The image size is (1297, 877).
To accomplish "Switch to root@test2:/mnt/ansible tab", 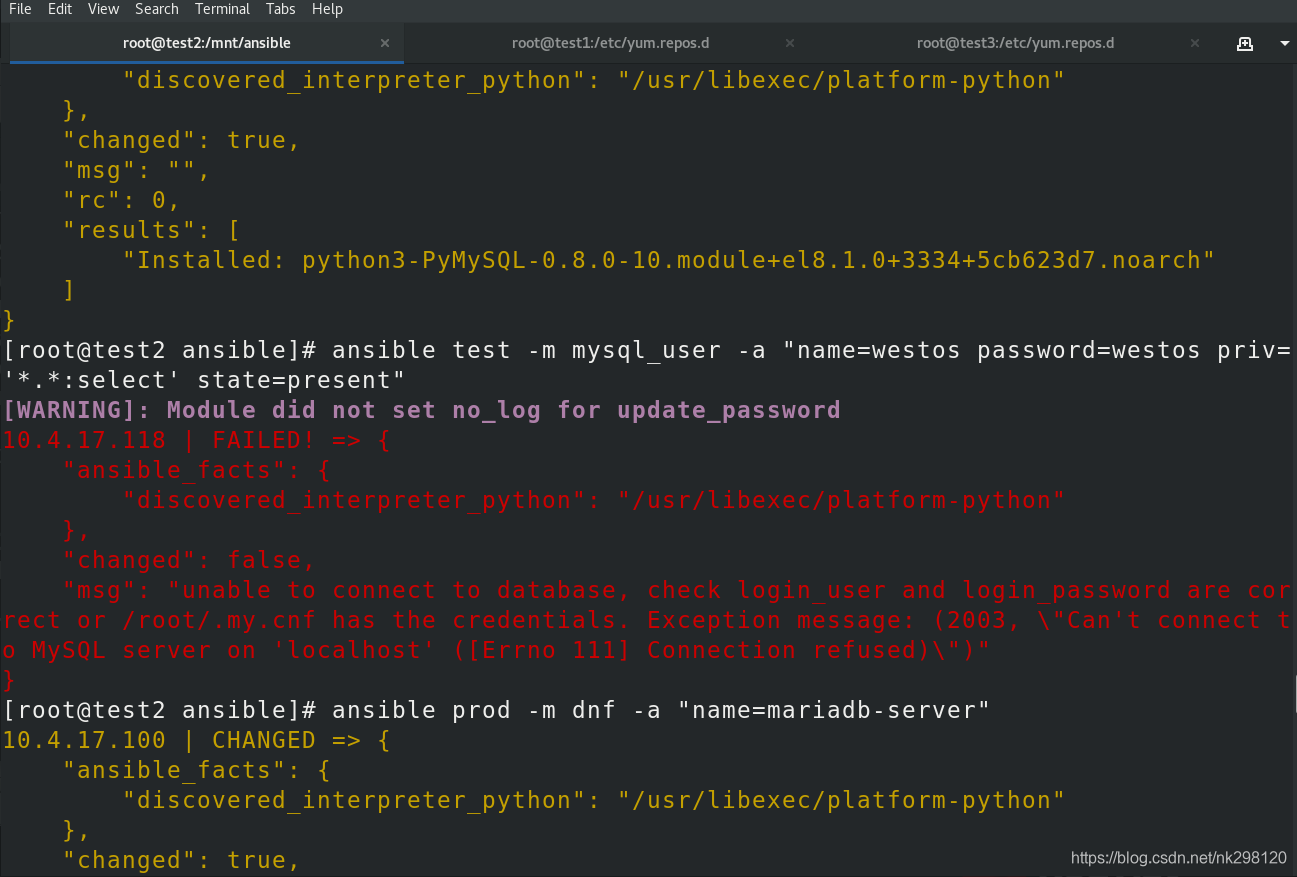I will pos(207,43).
